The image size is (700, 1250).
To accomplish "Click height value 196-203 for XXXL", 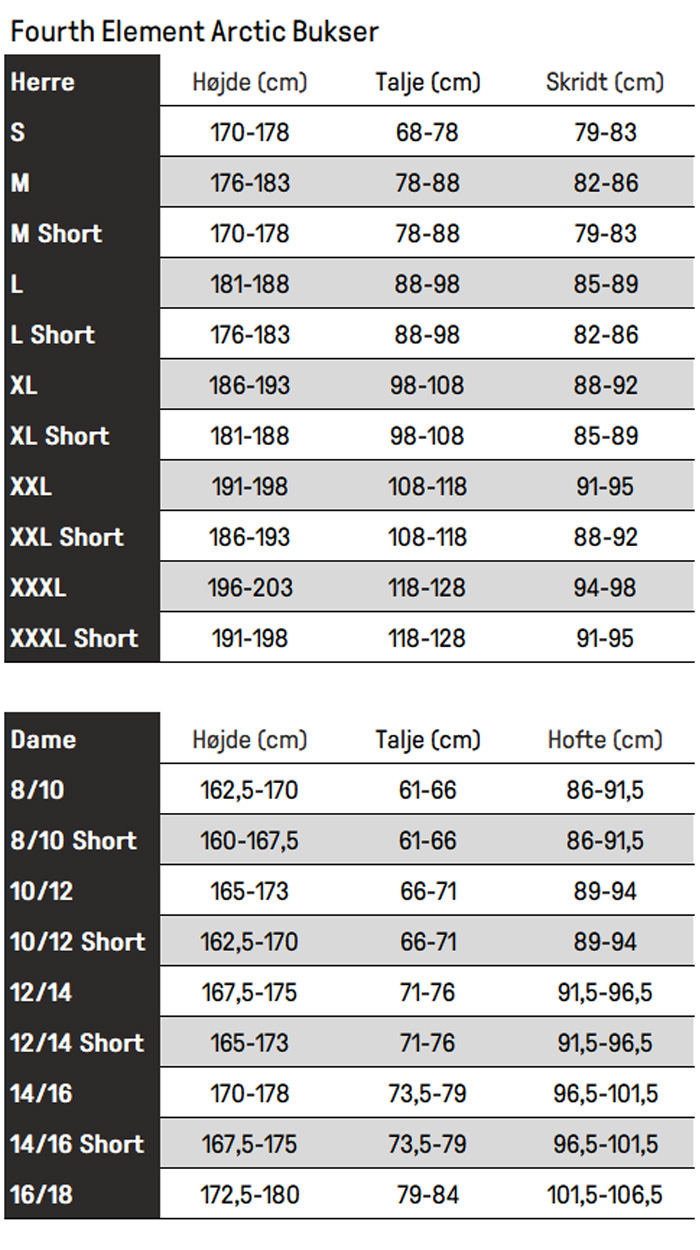I will pos(249,588).
